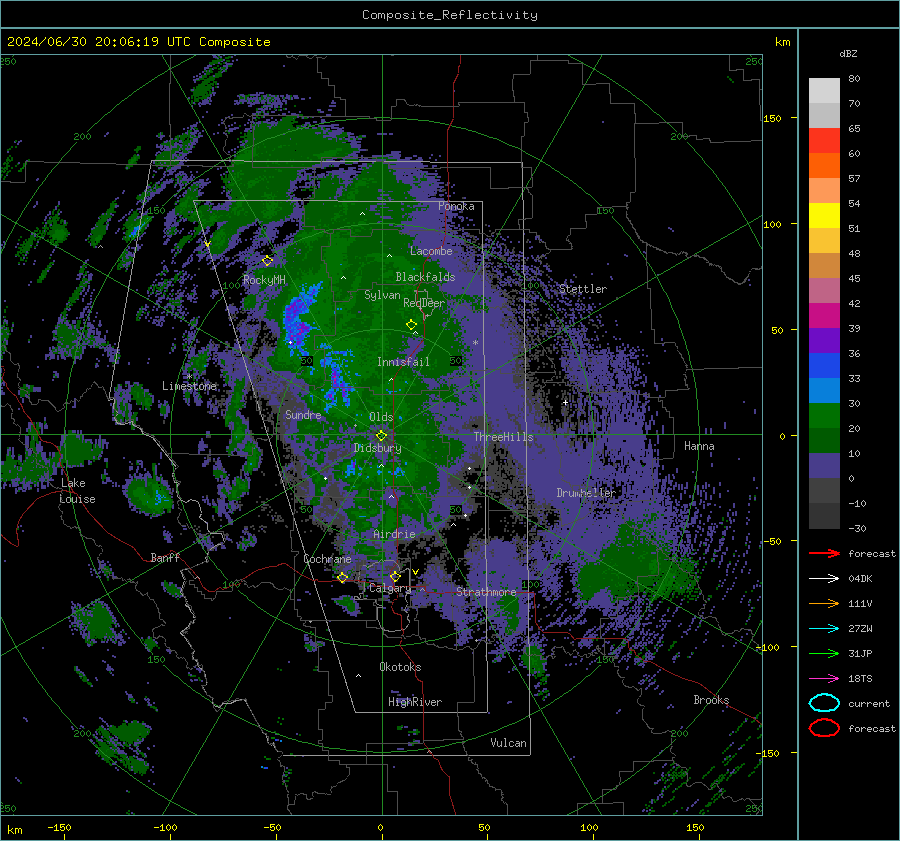Click the 150 tick label on bottom axis
Viewport: 900px width, 841px height.
point(695,827)
